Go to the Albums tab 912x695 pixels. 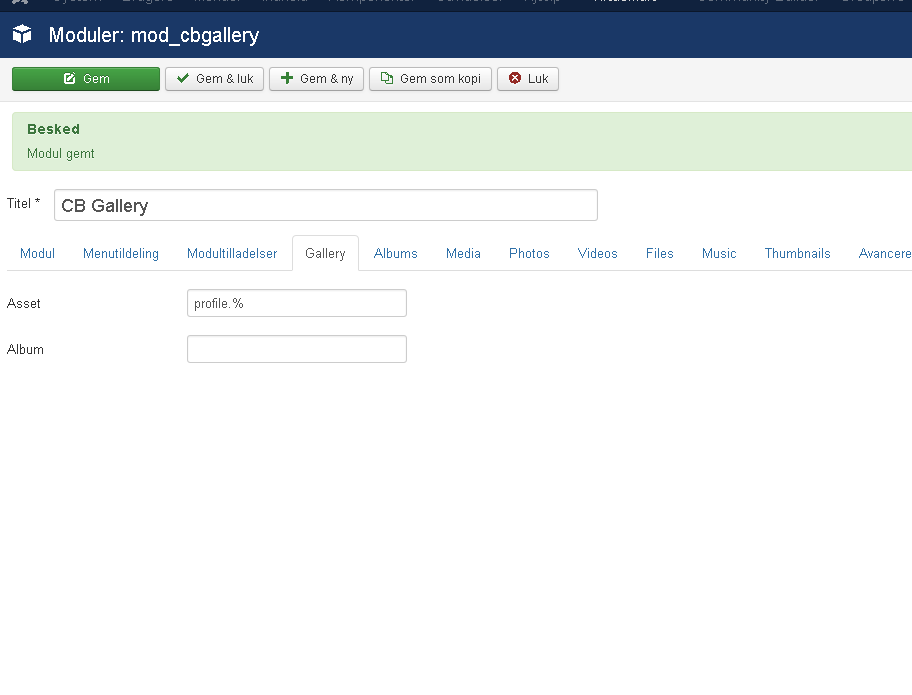click(396, 254)
